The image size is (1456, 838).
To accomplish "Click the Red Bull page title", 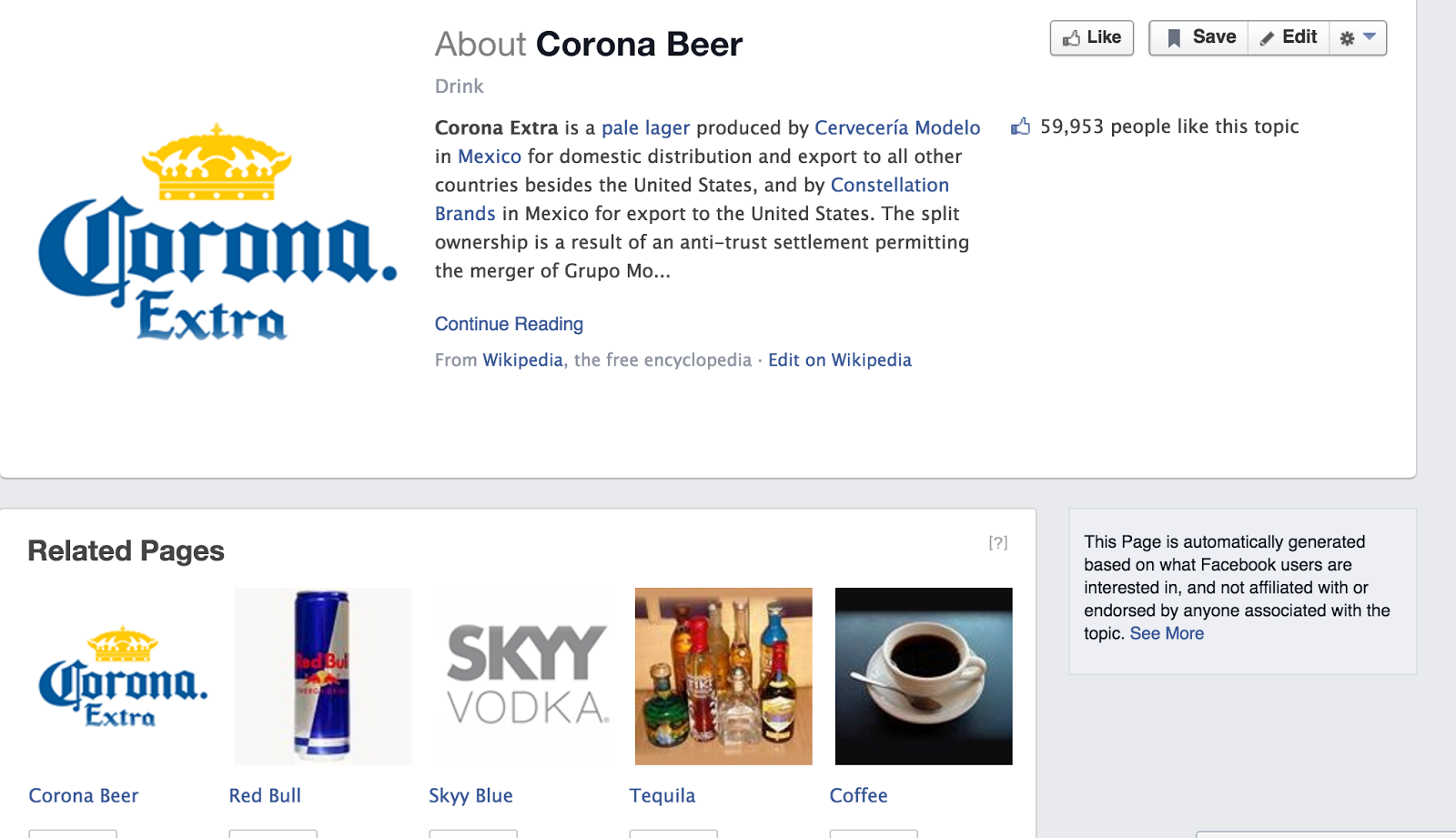I will [265, 796].
